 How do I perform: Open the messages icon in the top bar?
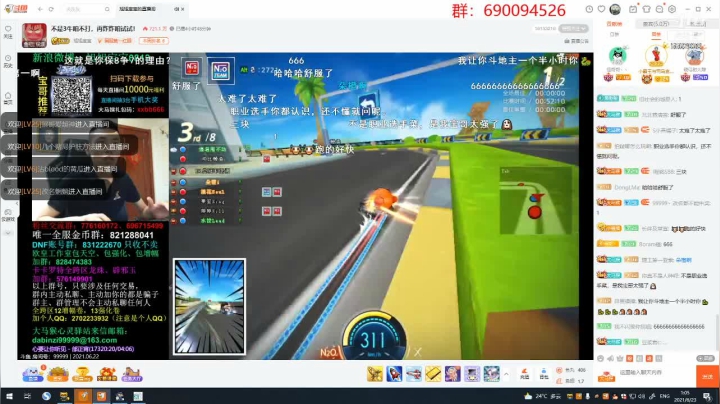click(x=659, y=9)
